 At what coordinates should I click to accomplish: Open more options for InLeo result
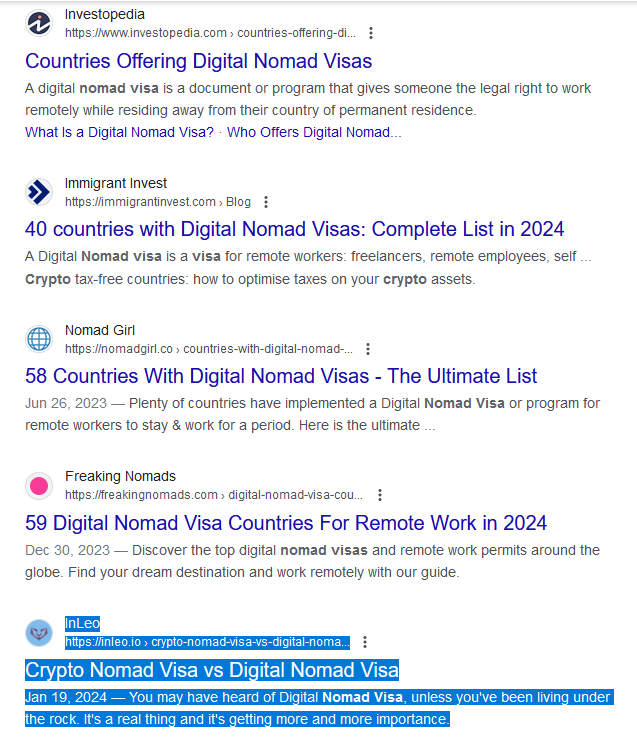(x=365, y=642)
